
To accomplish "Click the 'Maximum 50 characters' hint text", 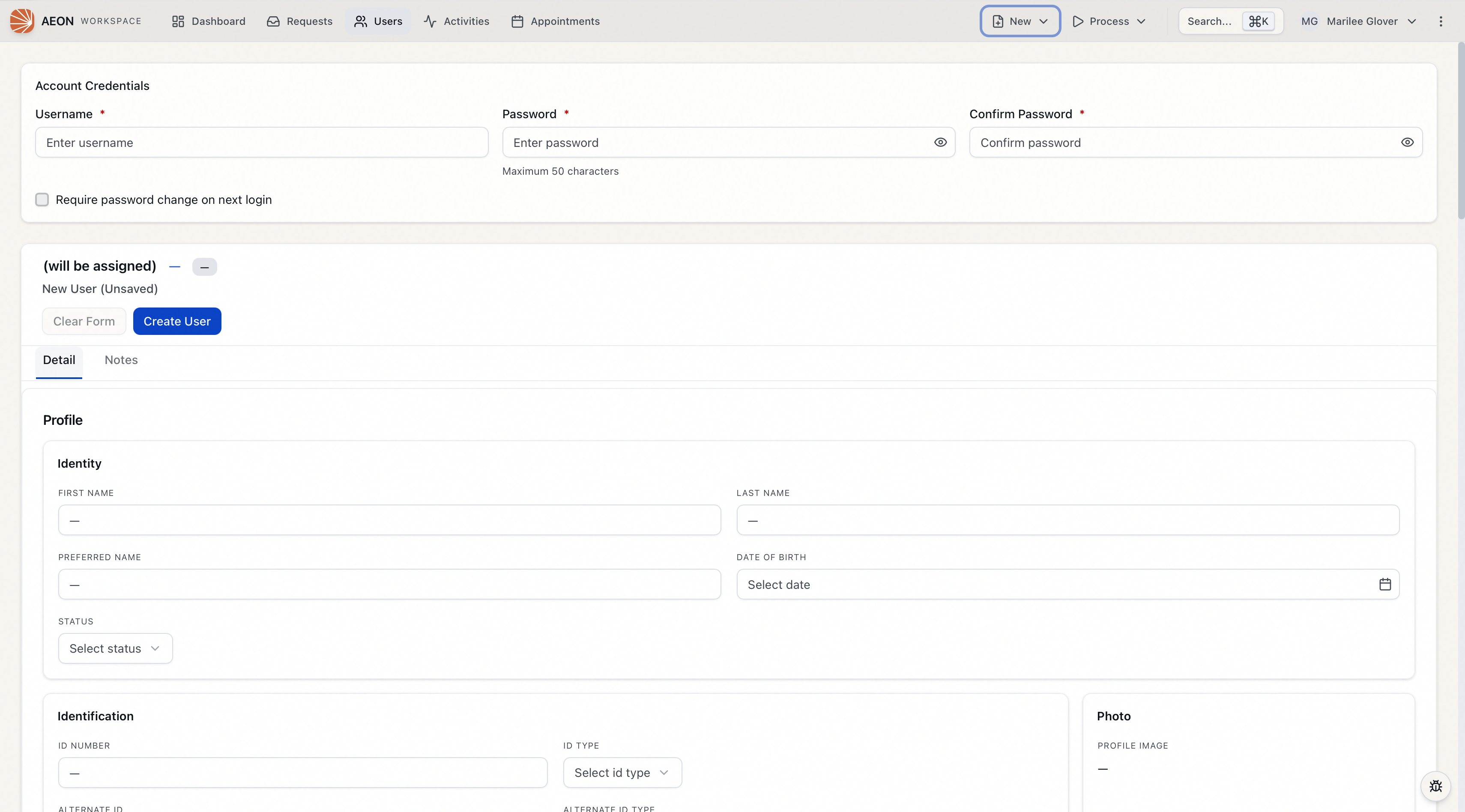I will [560, 171].
